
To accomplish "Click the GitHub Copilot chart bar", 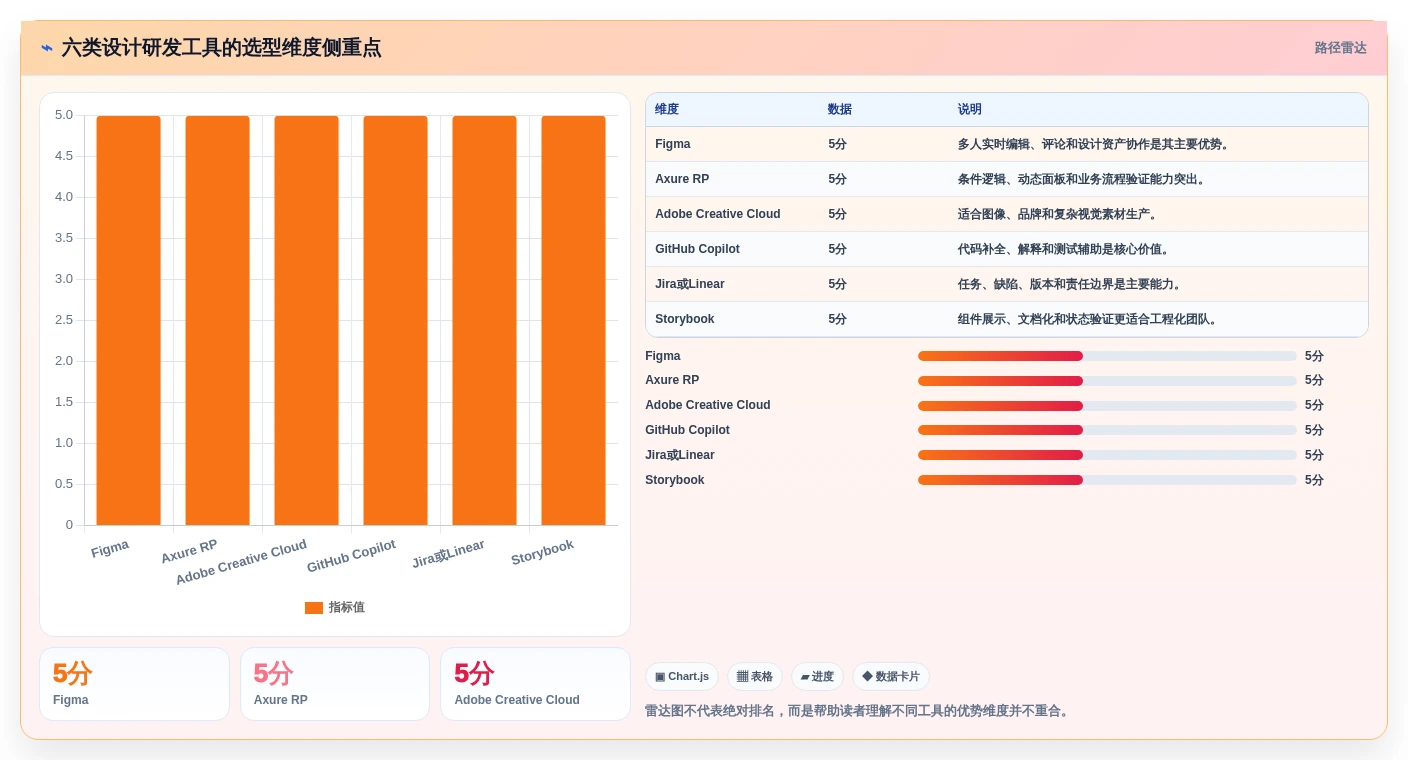I will 395,320.
